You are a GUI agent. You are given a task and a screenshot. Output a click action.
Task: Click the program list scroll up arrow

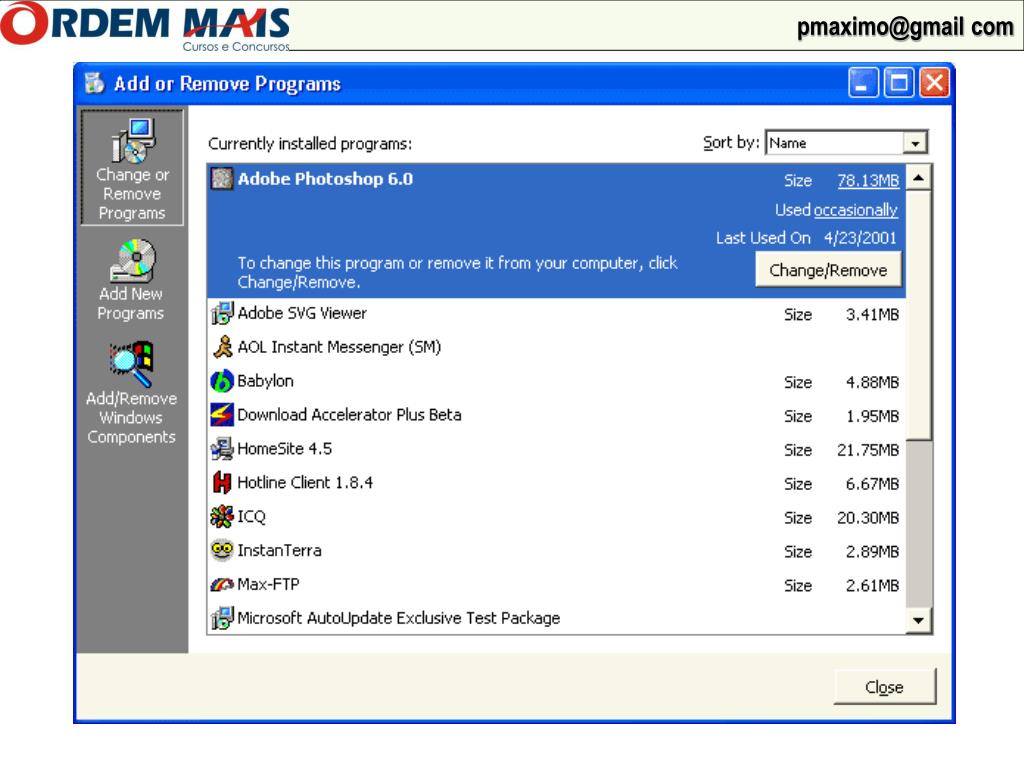coord(919,178)
